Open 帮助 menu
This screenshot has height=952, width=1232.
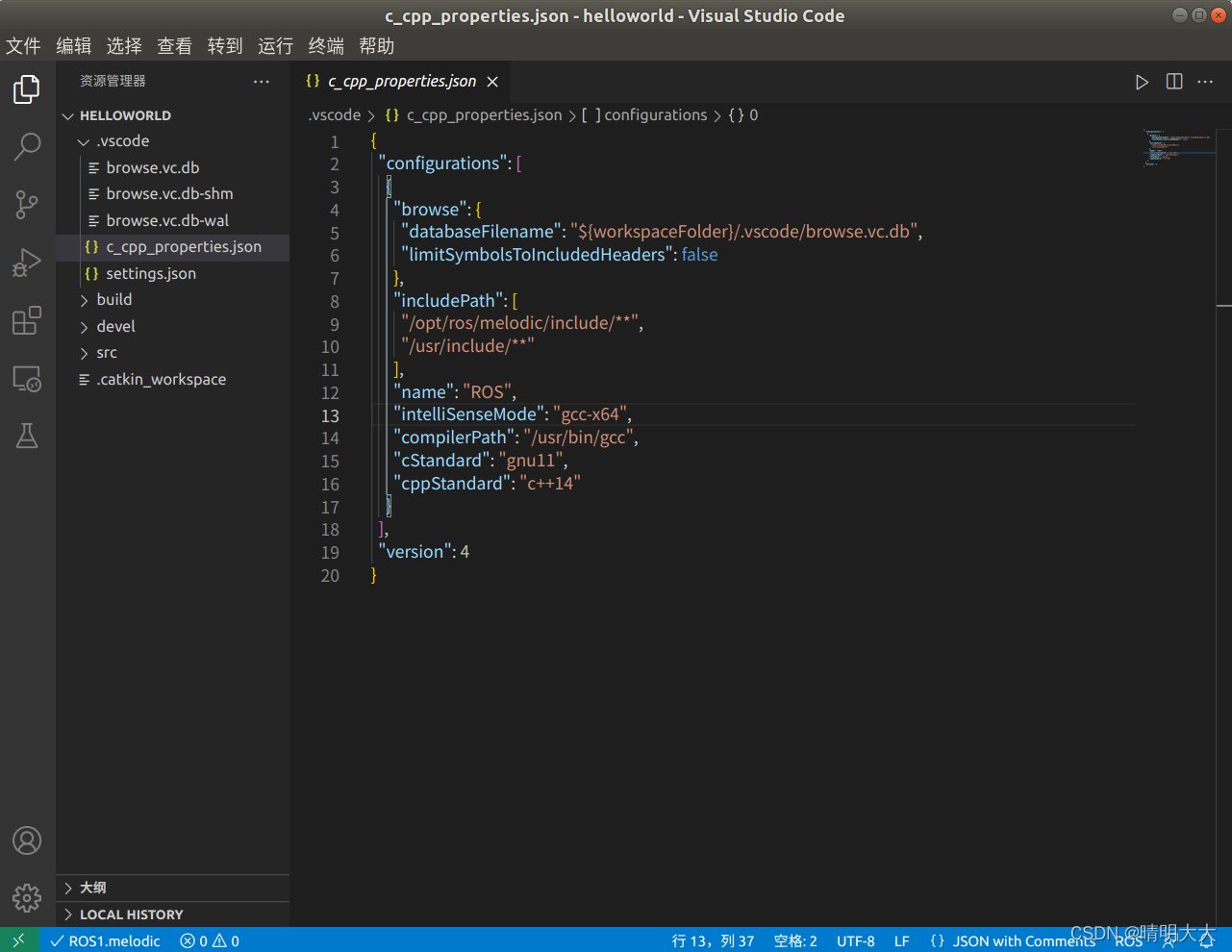(376, 46)
